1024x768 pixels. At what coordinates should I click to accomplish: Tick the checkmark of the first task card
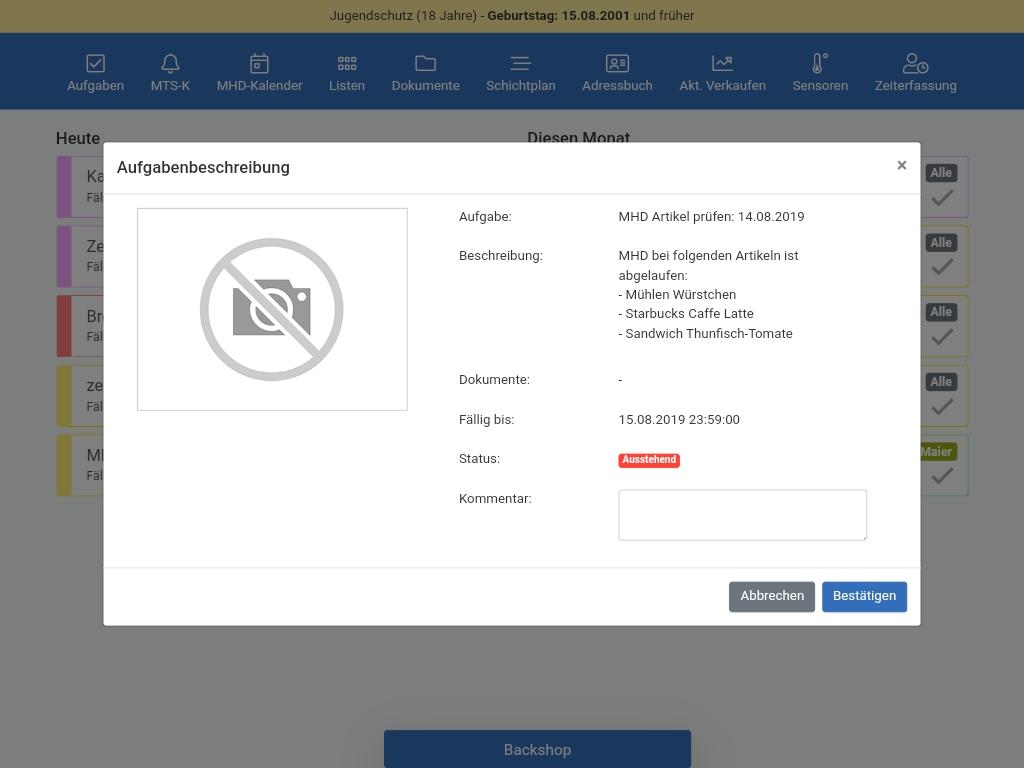pos(941,198)
